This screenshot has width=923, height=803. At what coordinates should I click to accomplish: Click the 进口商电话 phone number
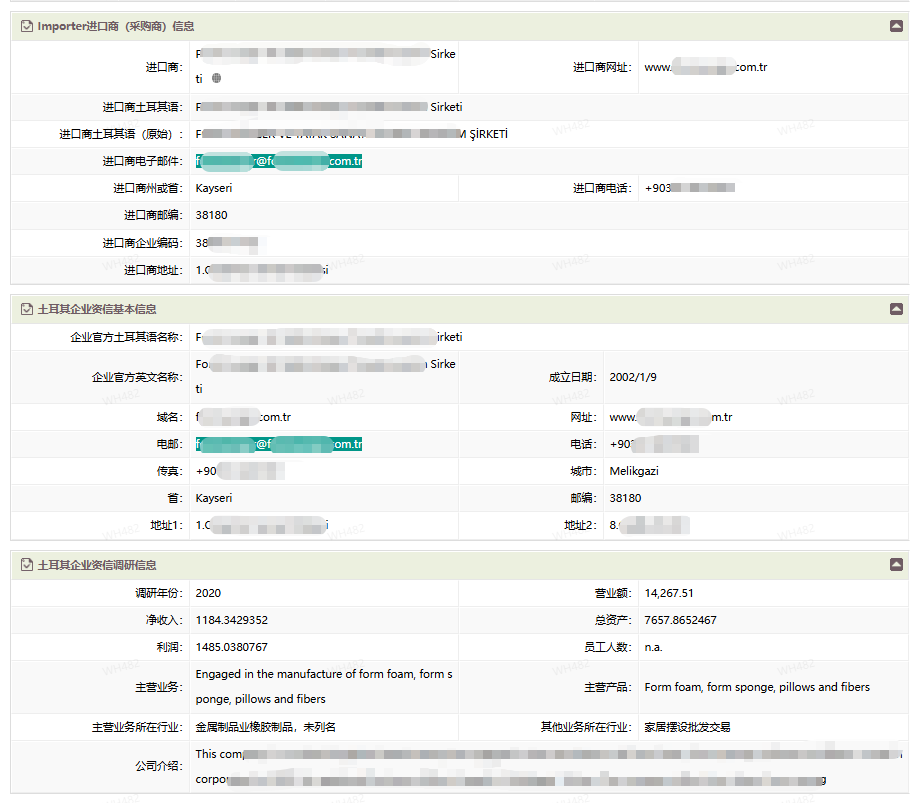click(690, 188)
